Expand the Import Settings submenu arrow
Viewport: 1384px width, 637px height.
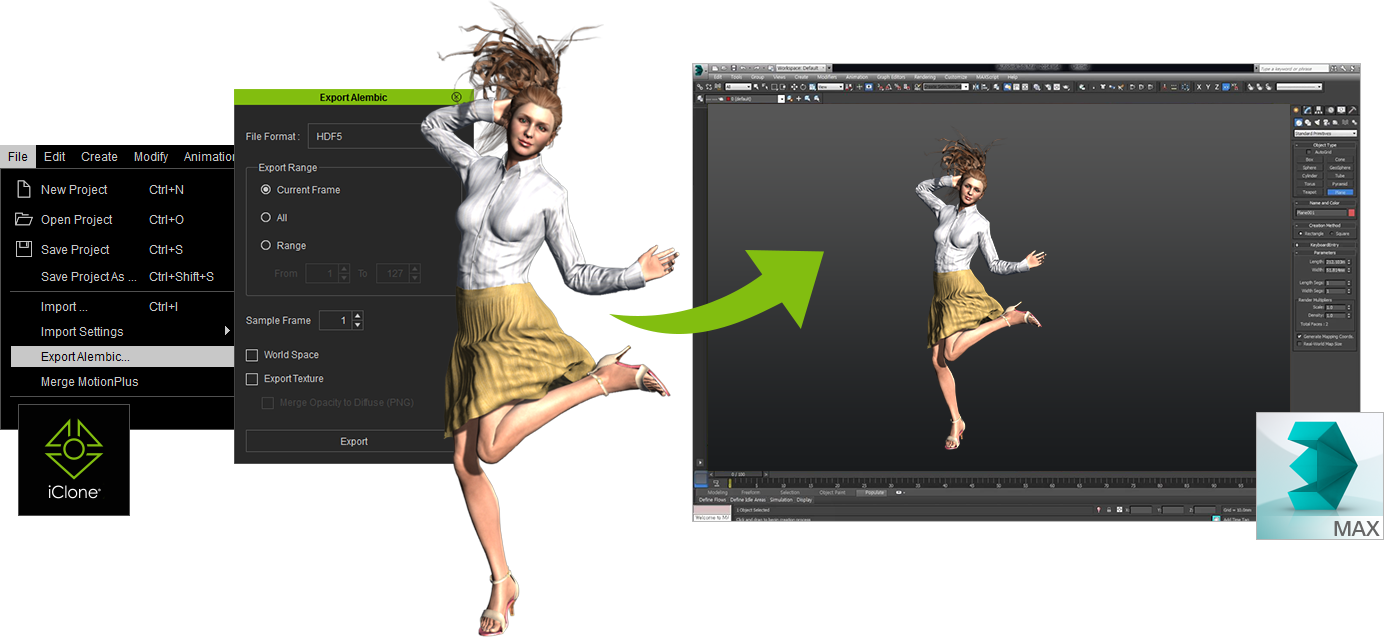pyautogui.click(x=227, y=331)
